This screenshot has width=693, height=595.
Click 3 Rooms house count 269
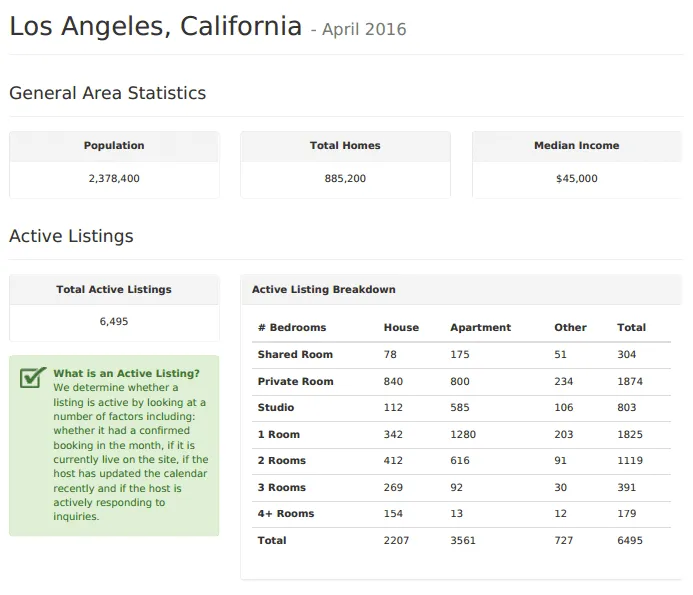coord(393,488)
